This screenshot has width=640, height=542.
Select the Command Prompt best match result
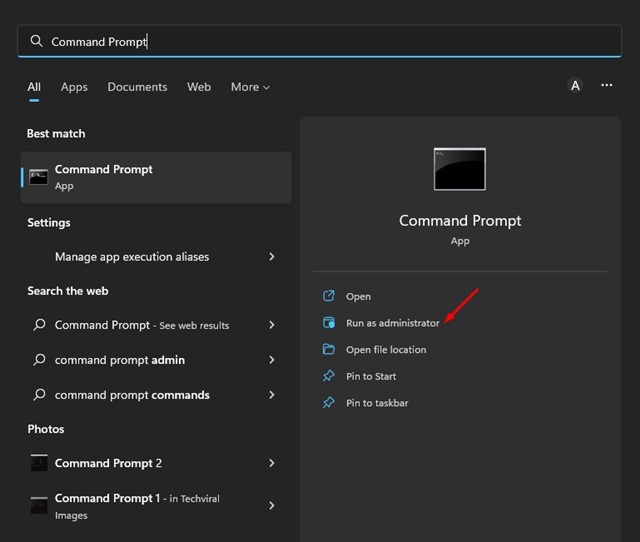(156, 177)
